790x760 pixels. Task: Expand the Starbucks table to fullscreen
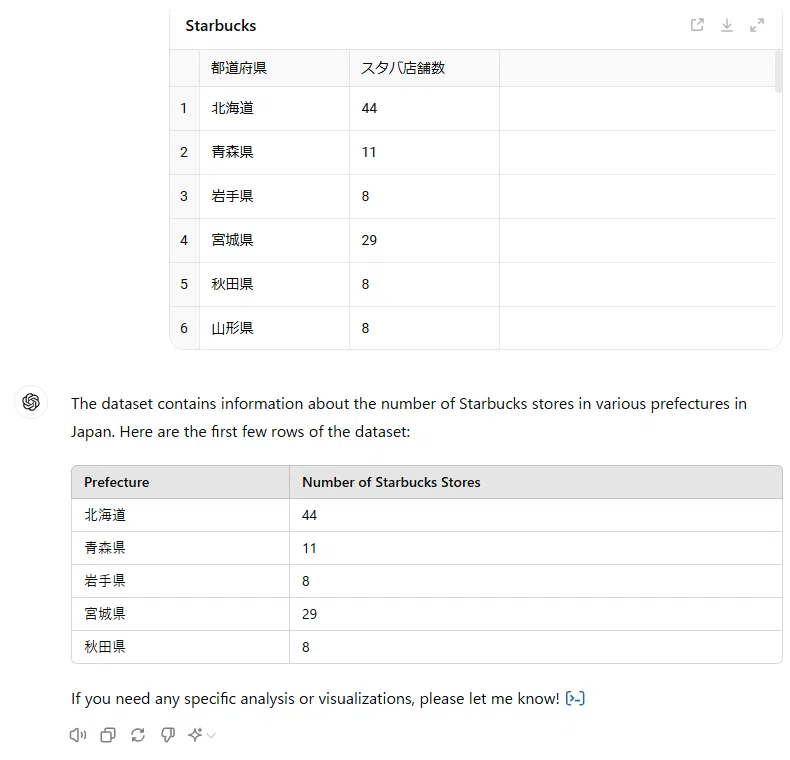click(x=757, y=25)
